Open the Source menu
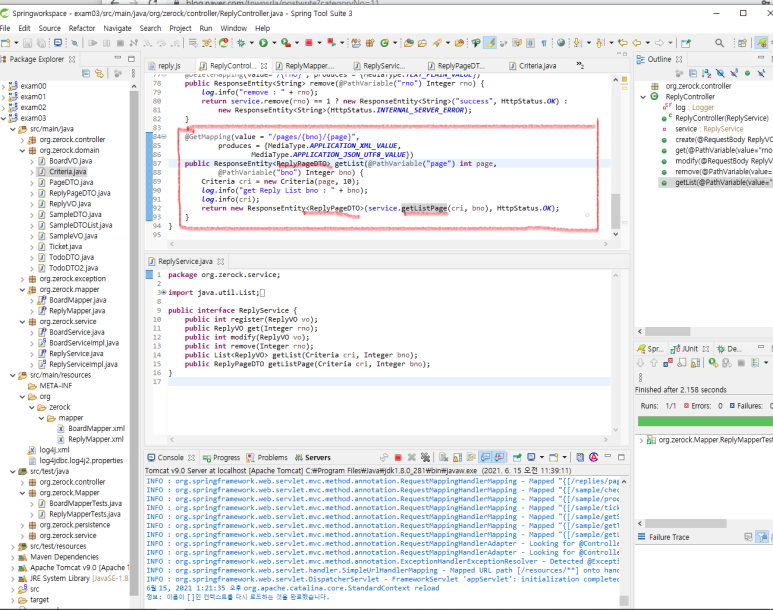Screen dimensions: 773x610 click(49, 28)
